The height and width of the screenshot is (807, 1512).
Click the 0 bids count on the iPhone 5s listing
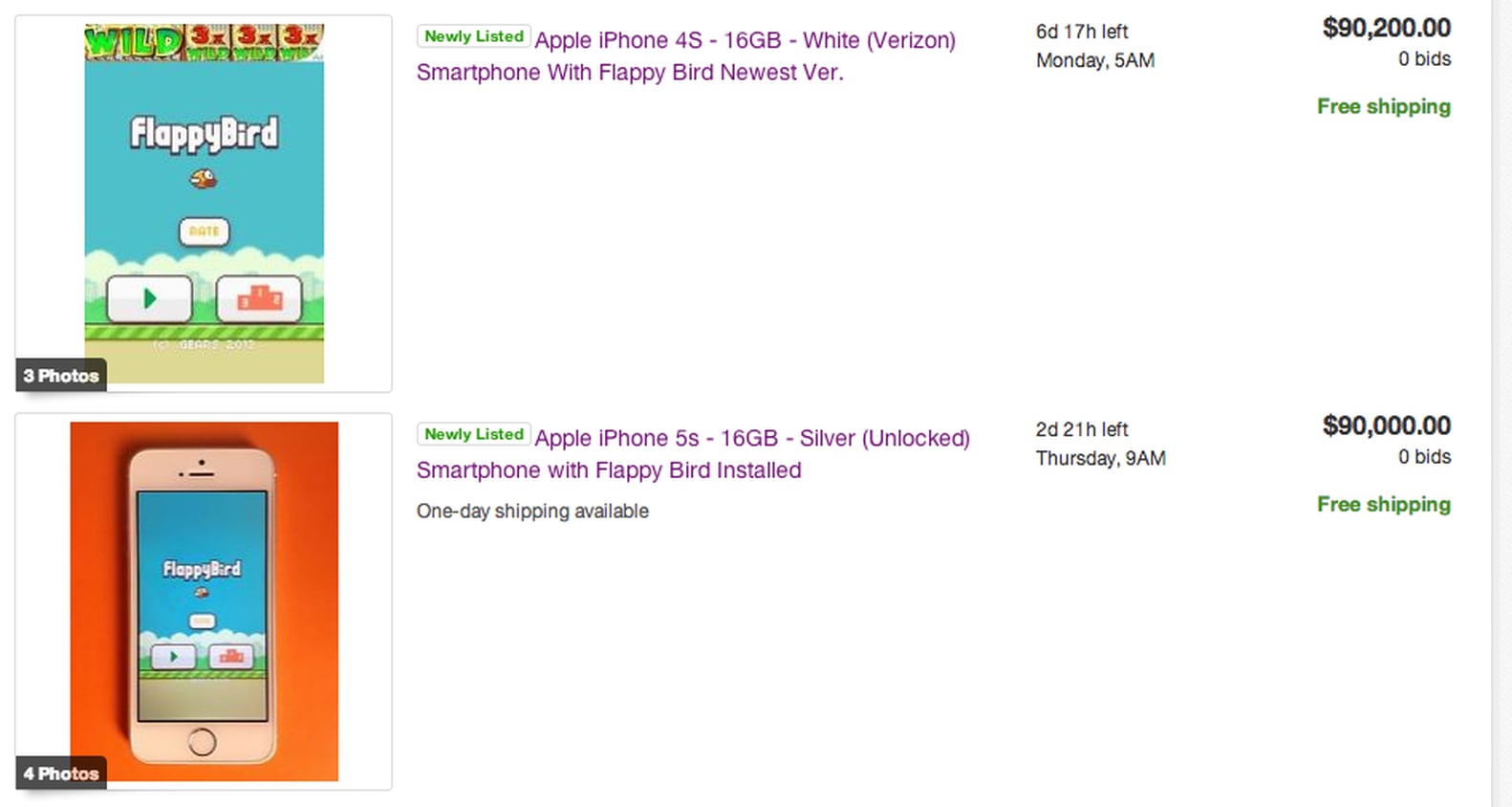tap(1425, 457)
